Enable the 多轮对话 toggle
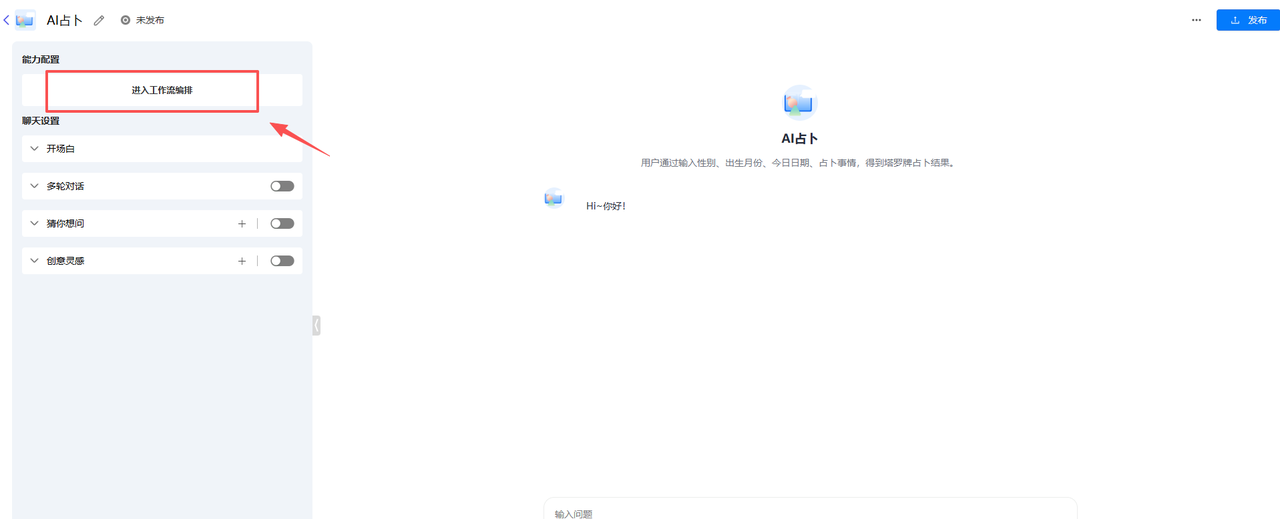The width and height of the screenshot is (1280, 519). (x=282, y=186)
